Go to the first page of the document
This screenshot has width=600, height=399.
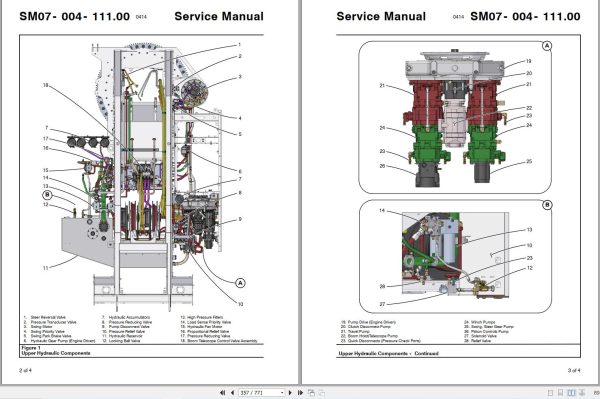click(222, 392)
